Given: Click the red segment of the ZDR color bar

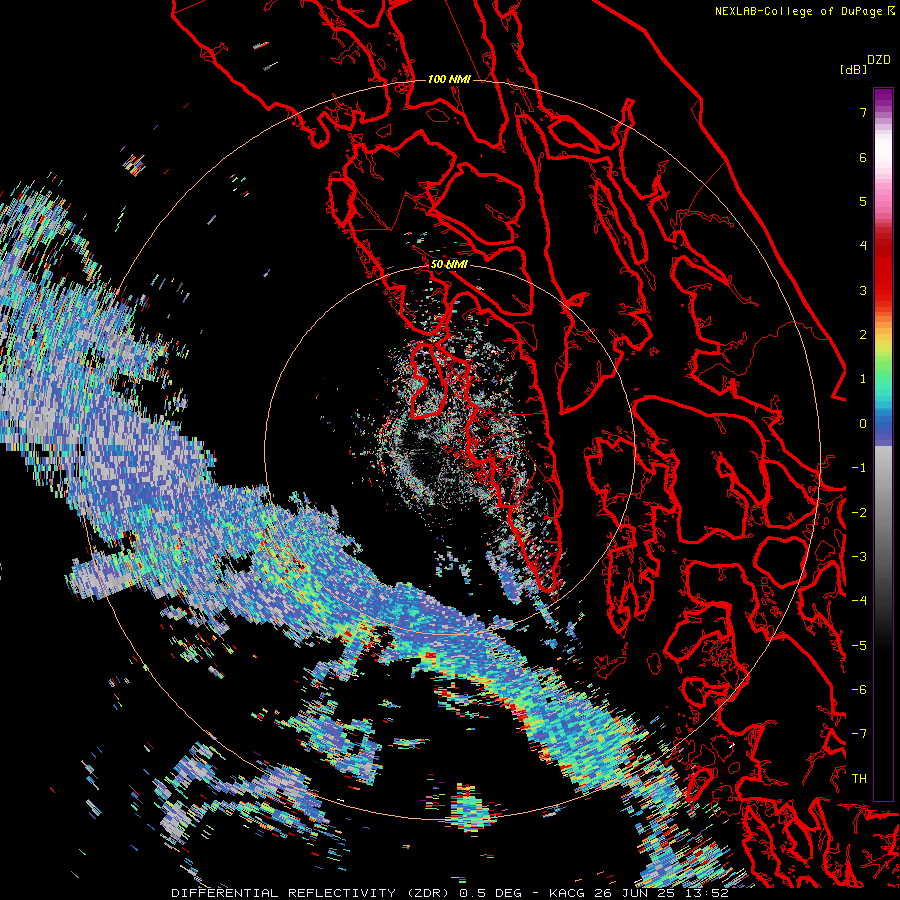Looking at the screenshot, I should click(x=883, y=270).
